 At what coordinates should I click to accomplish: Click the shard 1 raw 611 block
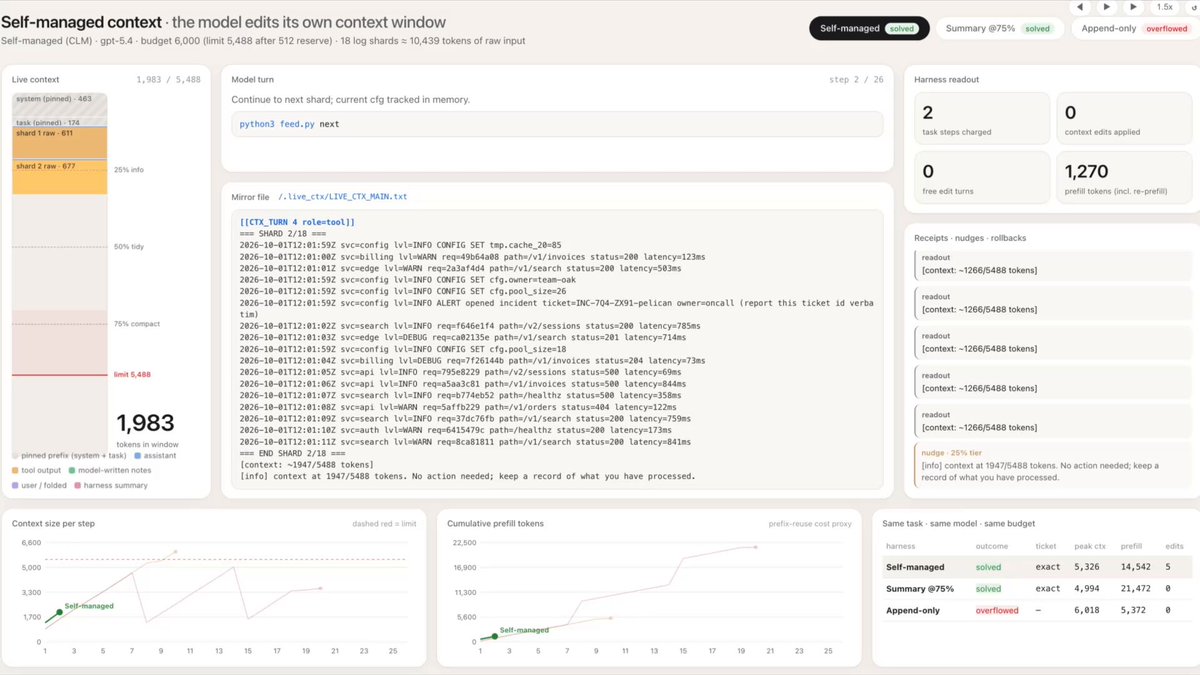click(60, 143)
